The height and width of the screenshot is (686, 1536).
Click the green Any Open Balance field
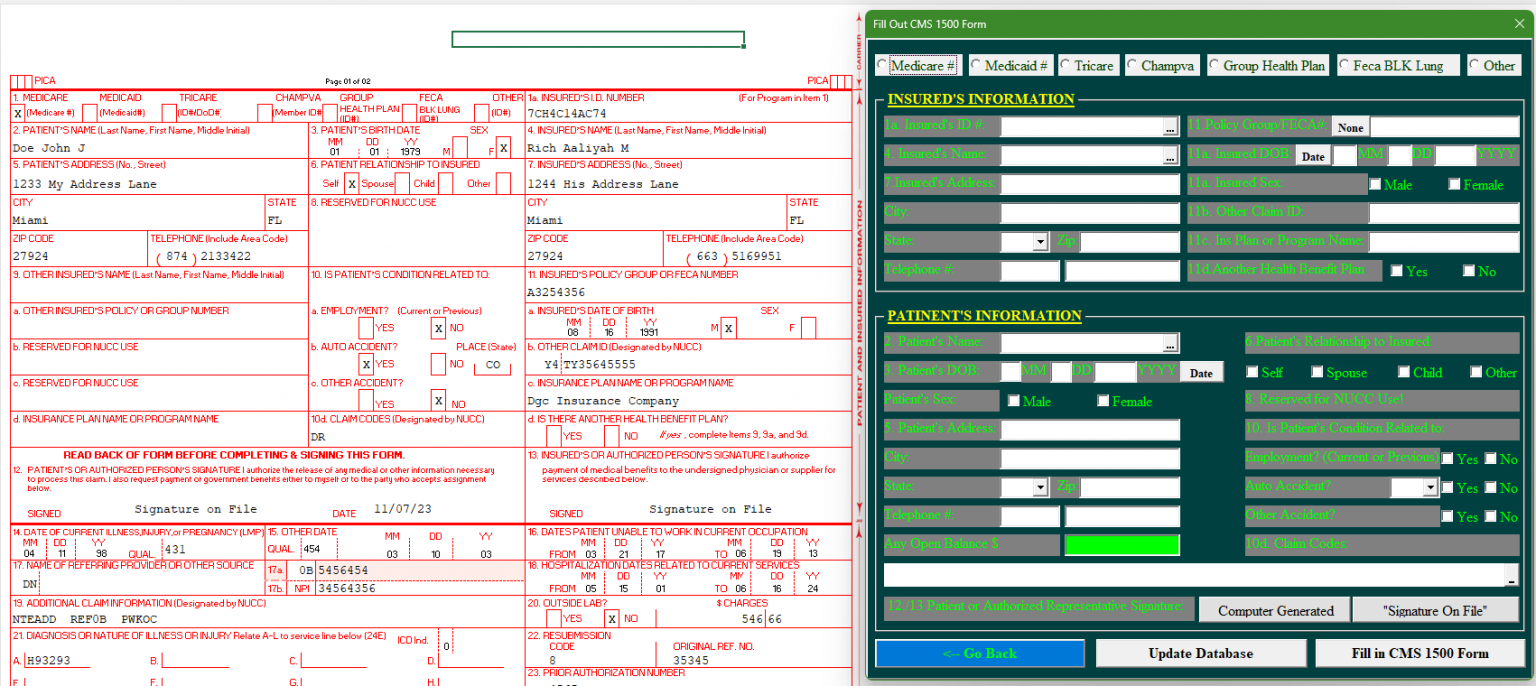coord(1121,545)
